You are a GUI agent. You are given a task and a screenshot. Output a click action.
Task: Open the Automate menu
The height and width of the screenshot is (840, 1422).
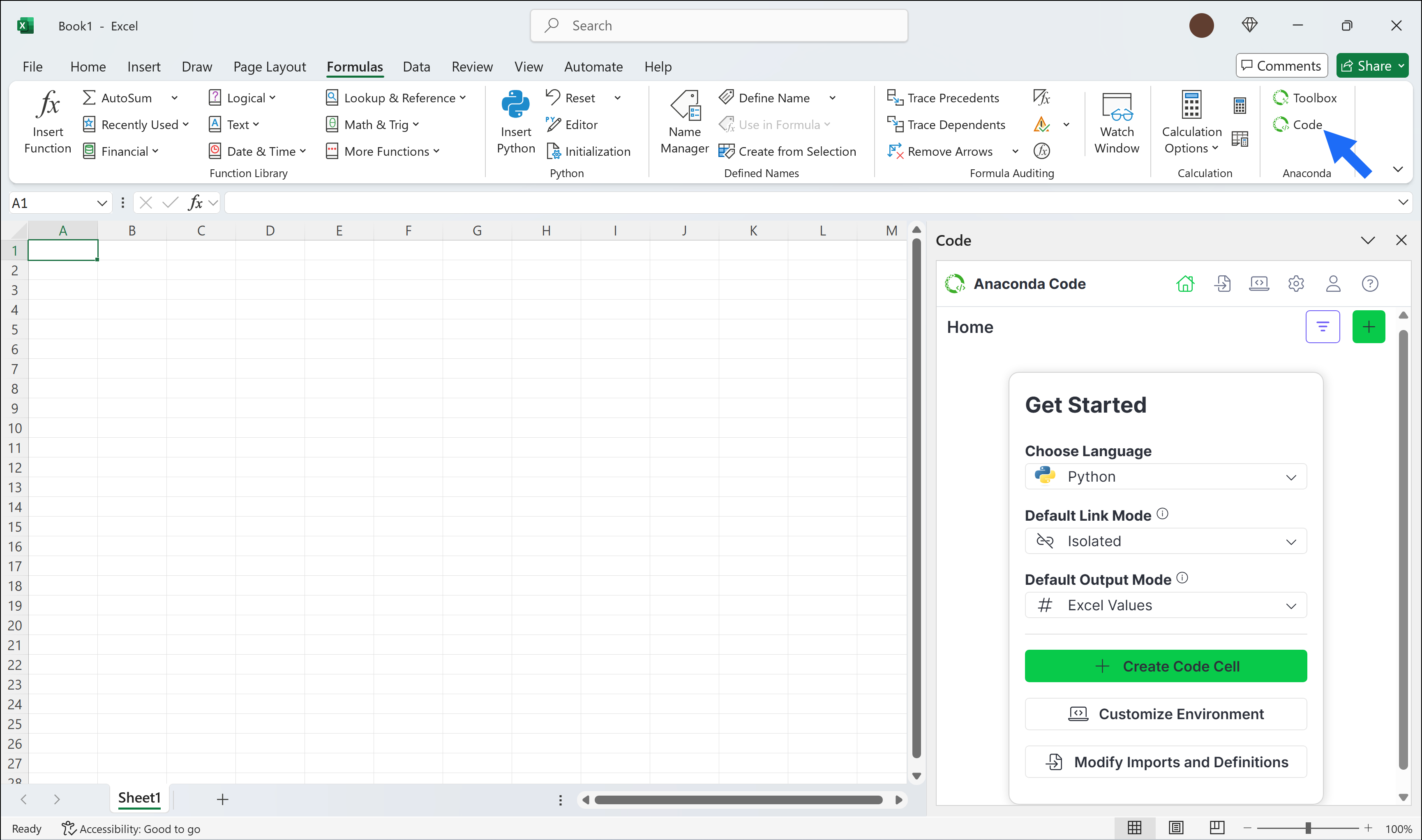coord(593,66)
